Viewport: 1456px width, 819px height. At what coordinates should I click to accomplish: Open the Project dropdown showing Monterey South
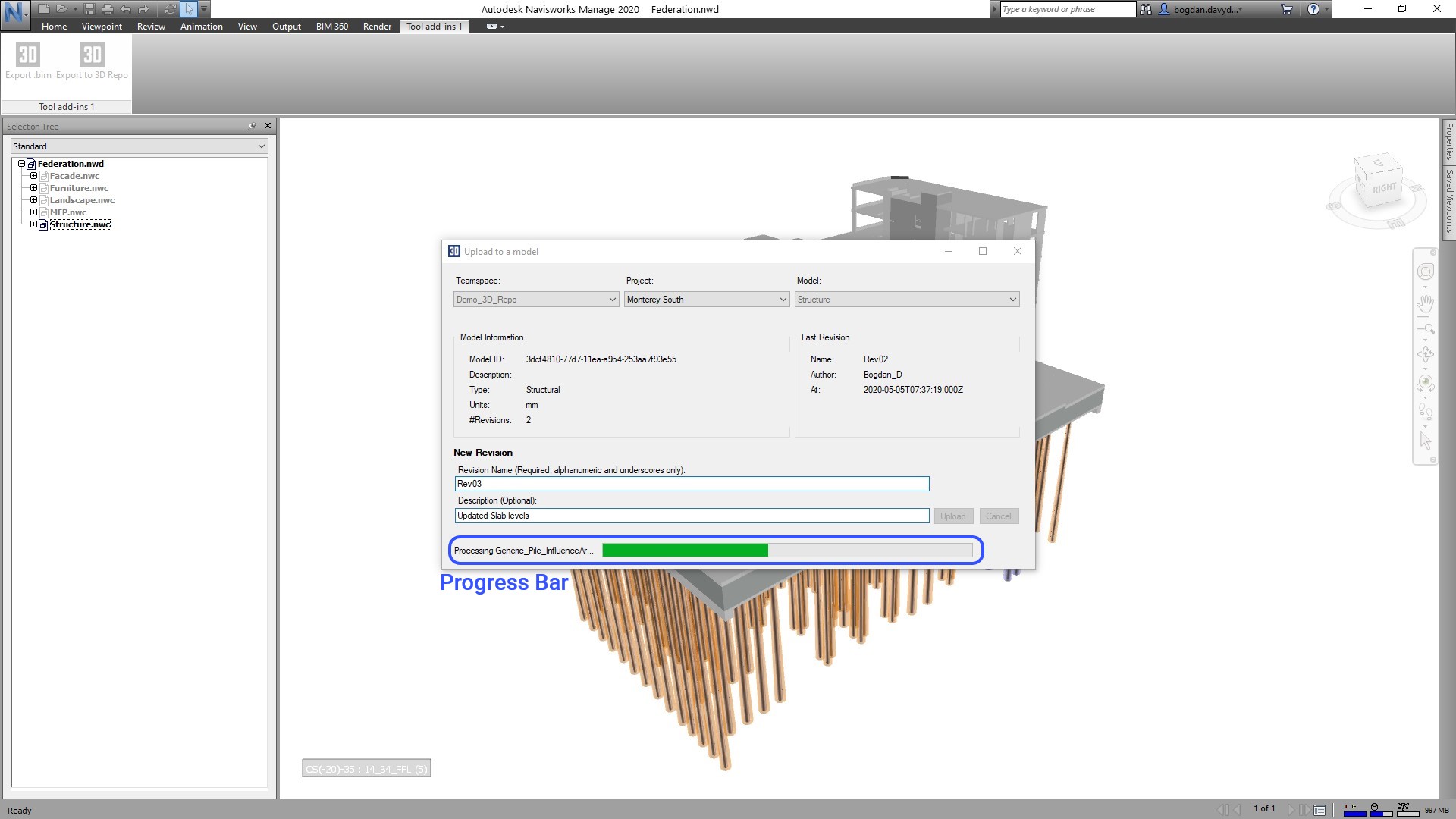coord(706,300)
